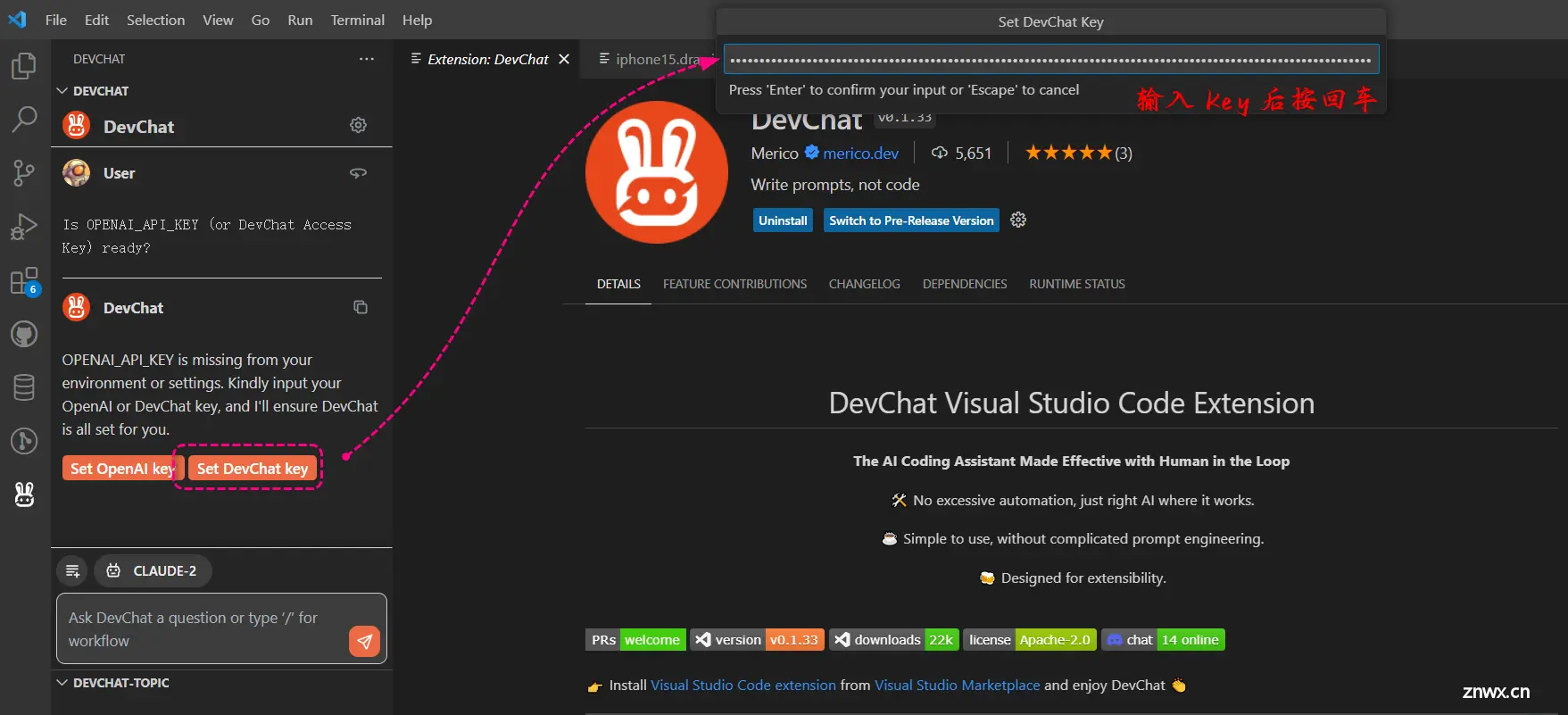The height and width of the screenshot is (715, 1568).
Task: Click the Merico publisher name
Action: click(x=775, y=153)
